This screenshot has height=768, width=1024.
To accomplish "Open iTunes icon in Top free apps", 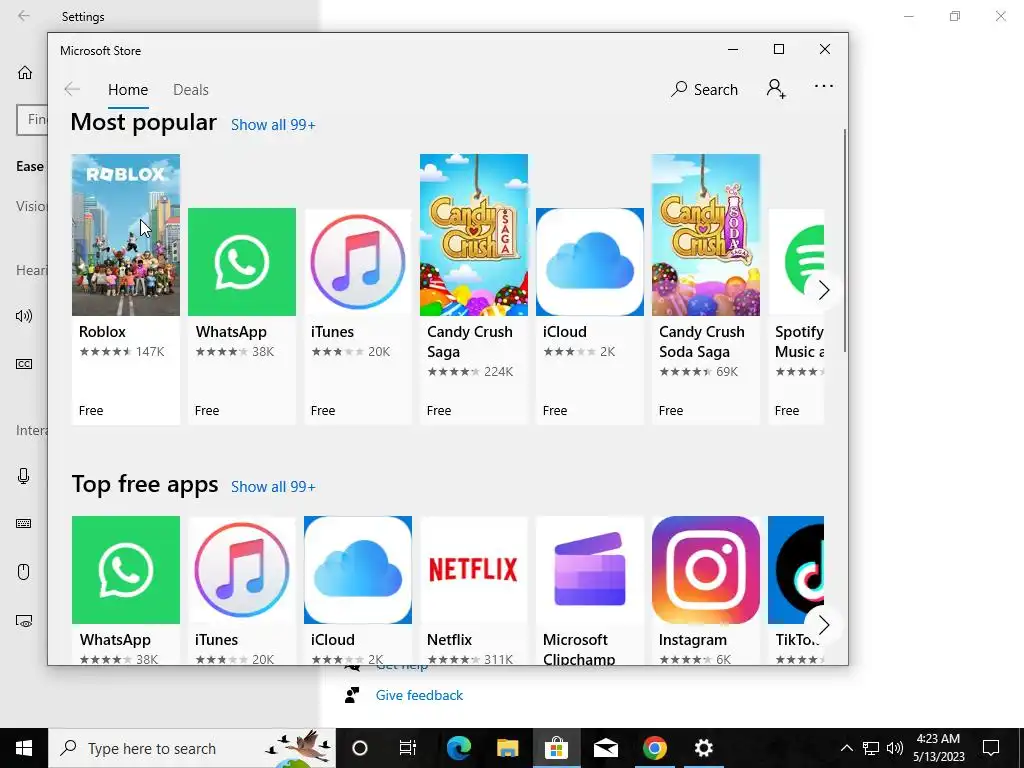I will point(242,570).
